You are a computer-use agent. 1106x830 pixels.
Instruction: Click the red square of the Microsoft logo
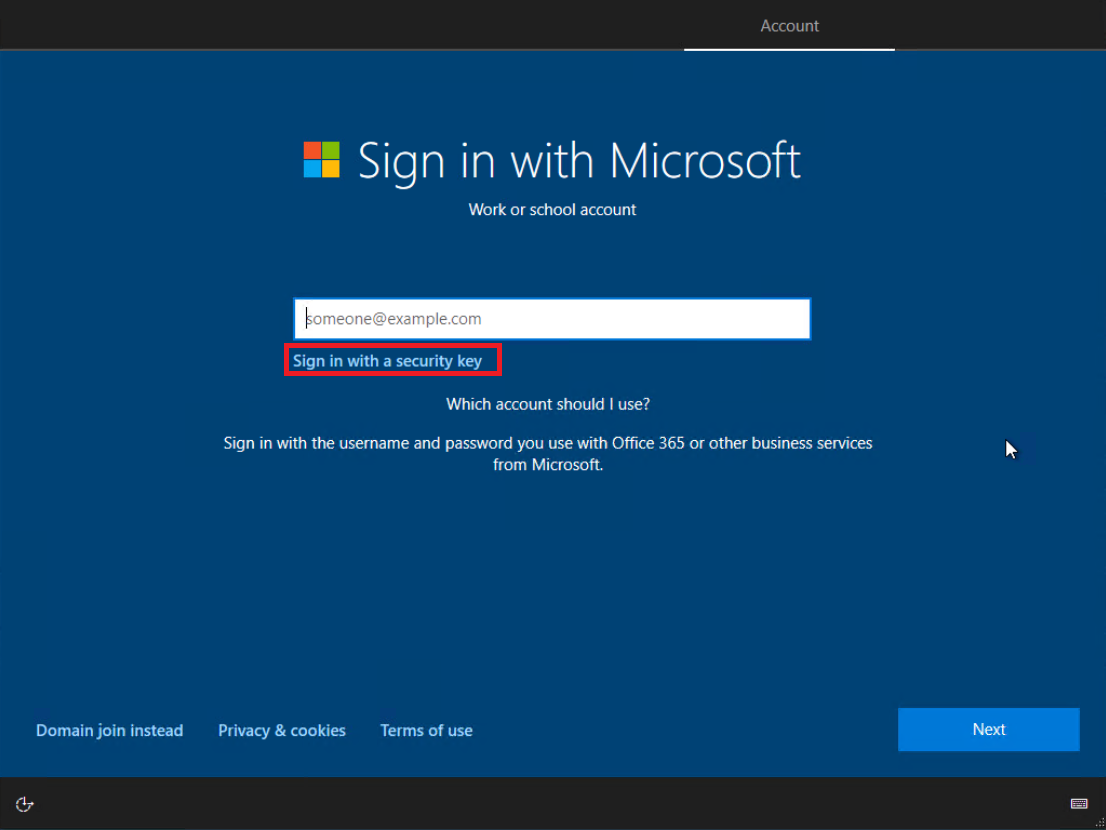tap(312, 150)
